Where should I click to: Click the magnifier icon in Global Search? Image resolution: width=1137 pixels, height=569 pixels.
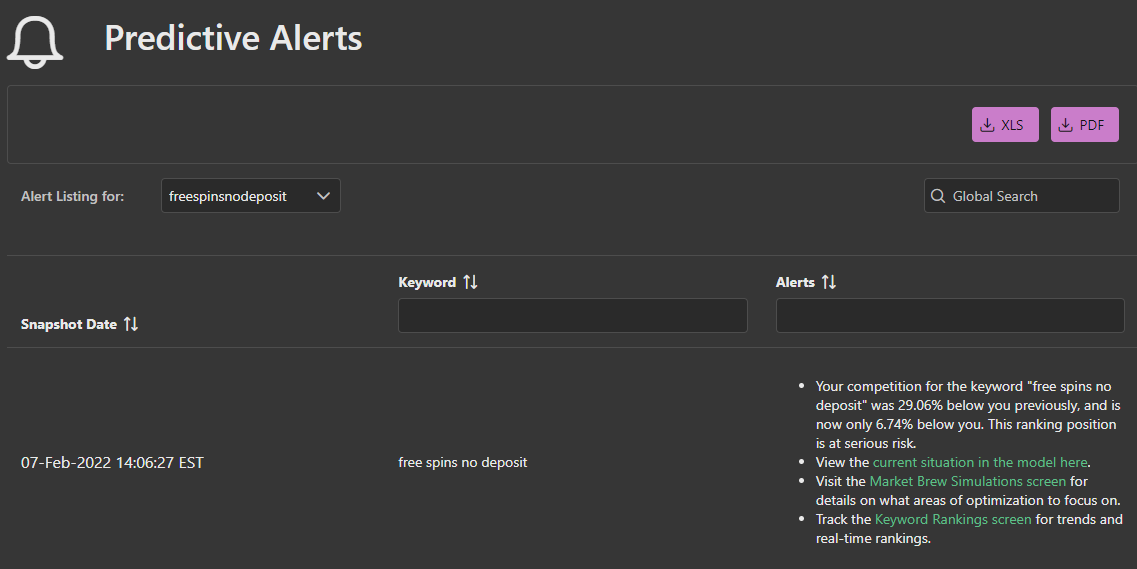click(x=938, y=196)
